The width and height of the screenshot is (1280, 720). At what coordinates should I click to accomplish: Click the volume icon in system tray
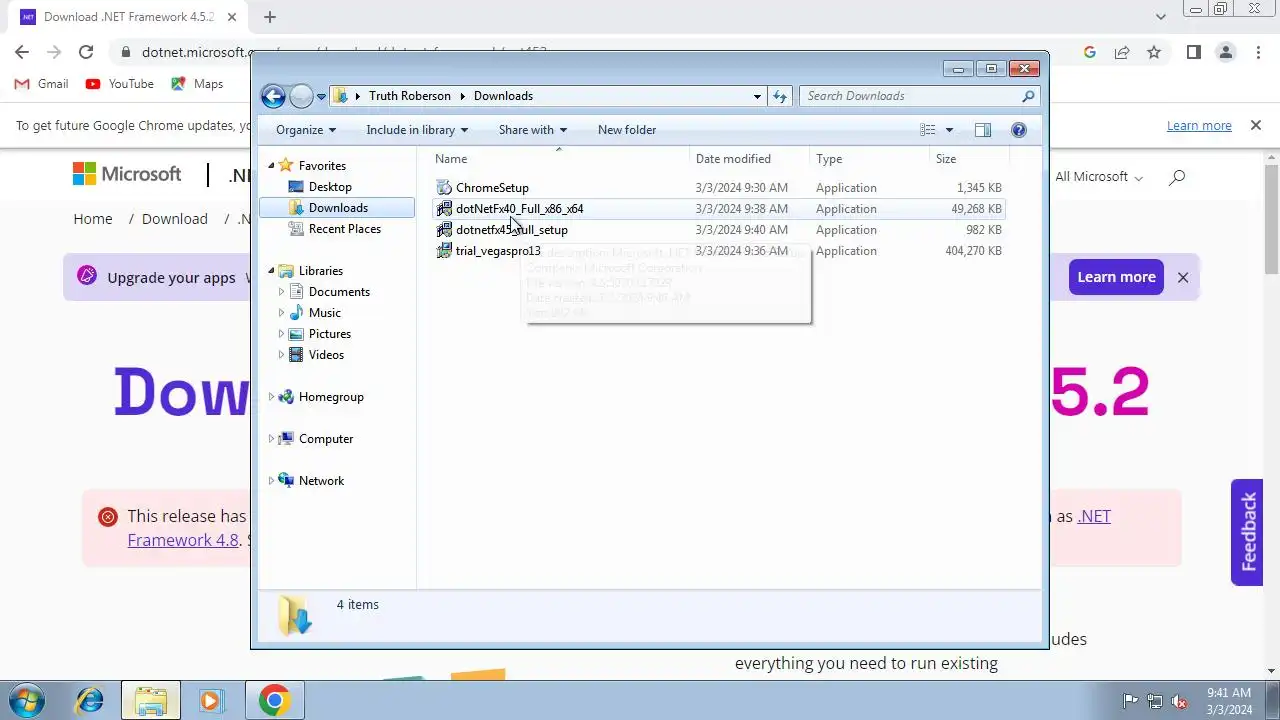1179,701
